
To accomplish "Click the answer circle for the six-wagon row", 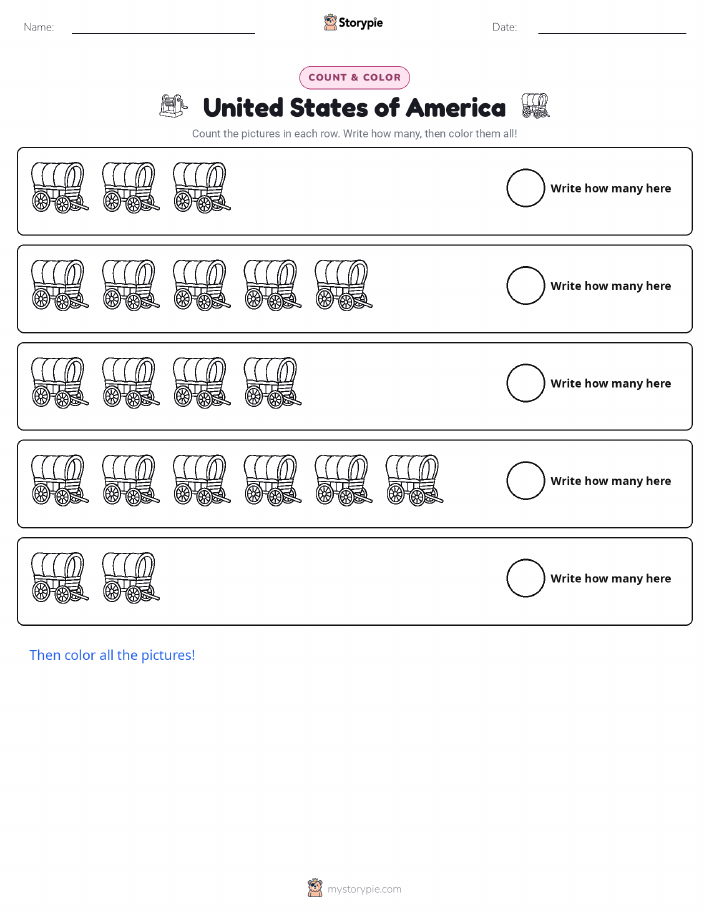I will pyautogui.click(x=525, y=481).
